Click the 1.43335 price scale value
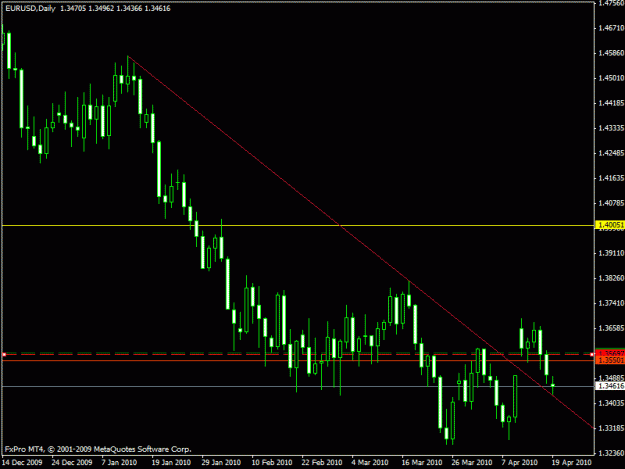Screen dimensions: 625x469 tap(611, 128)
